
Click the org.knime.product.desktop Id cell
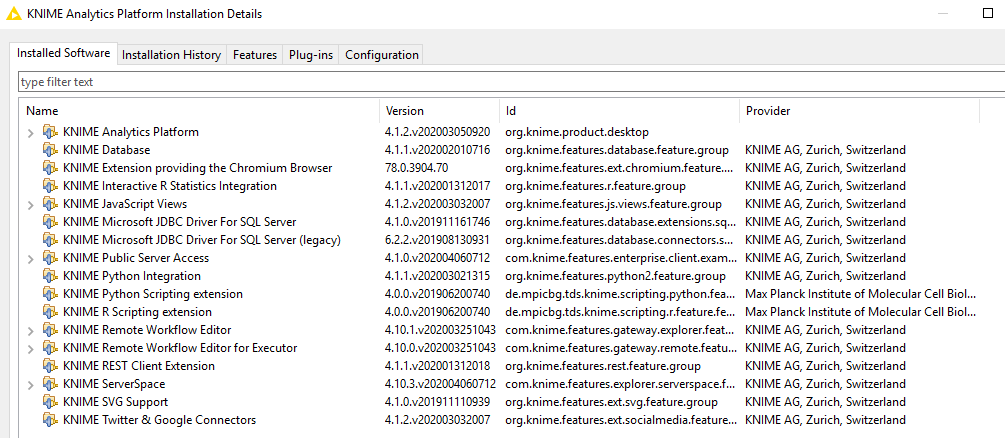[577, 132]
